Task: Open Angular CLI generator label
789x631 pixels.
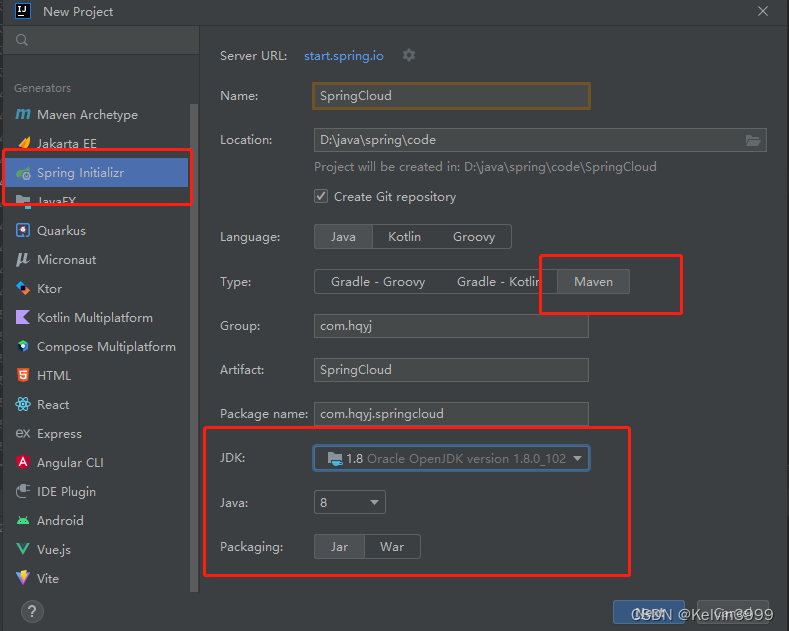Action: [x=70, y=462]
